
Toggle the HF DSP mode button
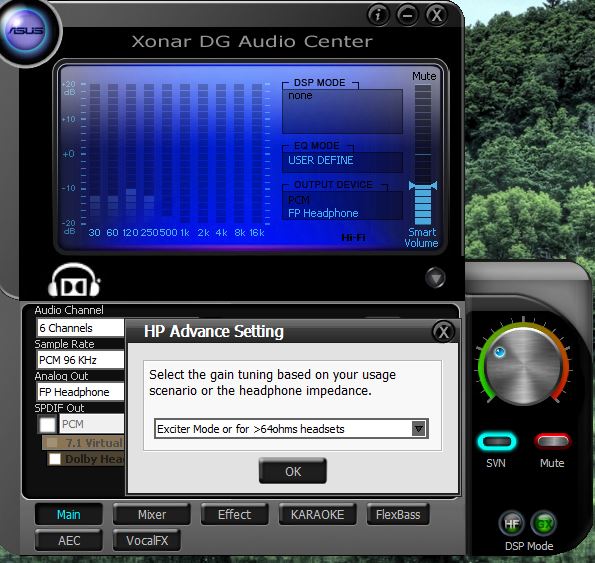point(511,524)
